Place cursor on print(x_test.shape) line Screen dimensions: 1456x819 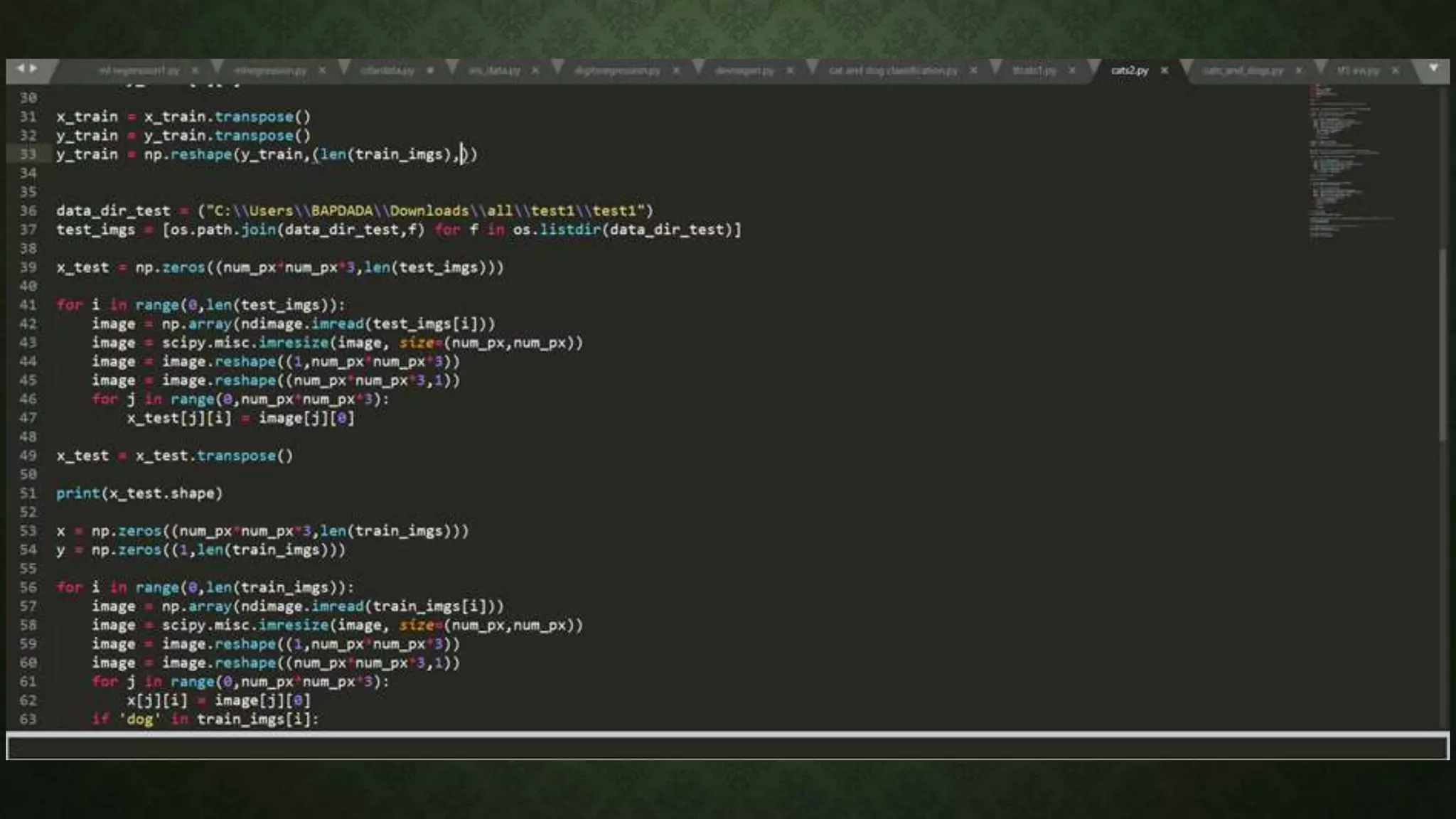139,493
